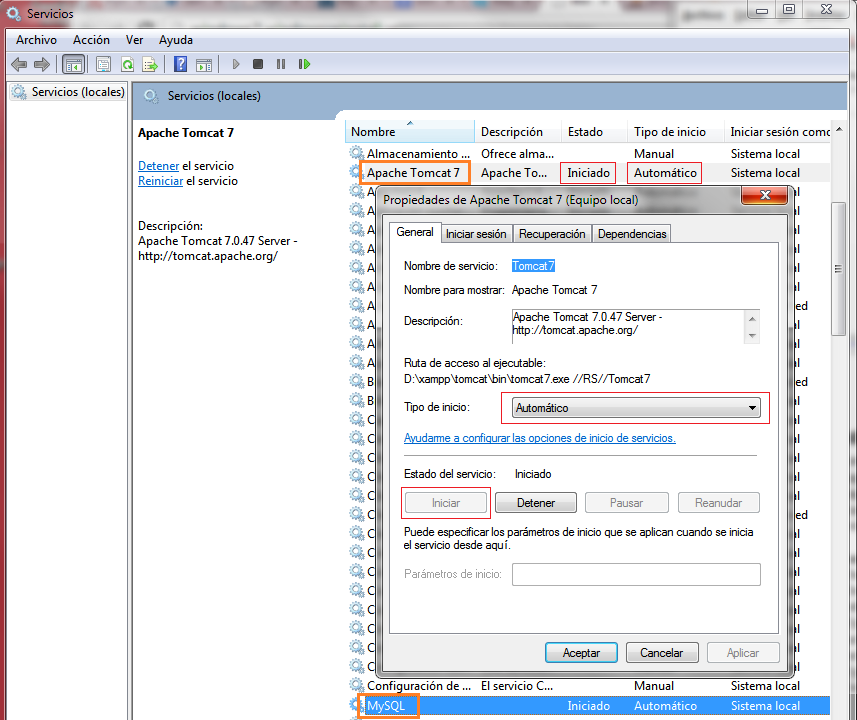Click the Parámetros de inicio field
This screenshot has height=720, width=857.
tap(636, 575)
